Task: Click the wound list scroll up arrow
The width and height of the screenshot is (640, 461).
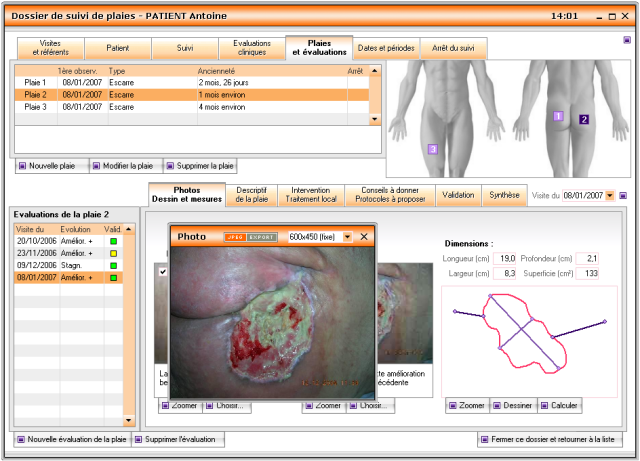Action: (x=375, y=71)
